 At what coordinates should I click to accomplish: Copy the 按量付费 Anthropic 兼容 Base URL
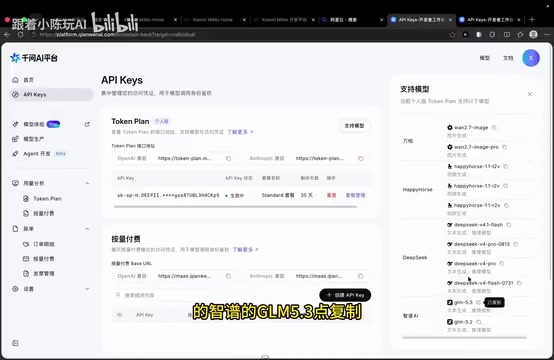pyautogui.click(x=360, y=276)
